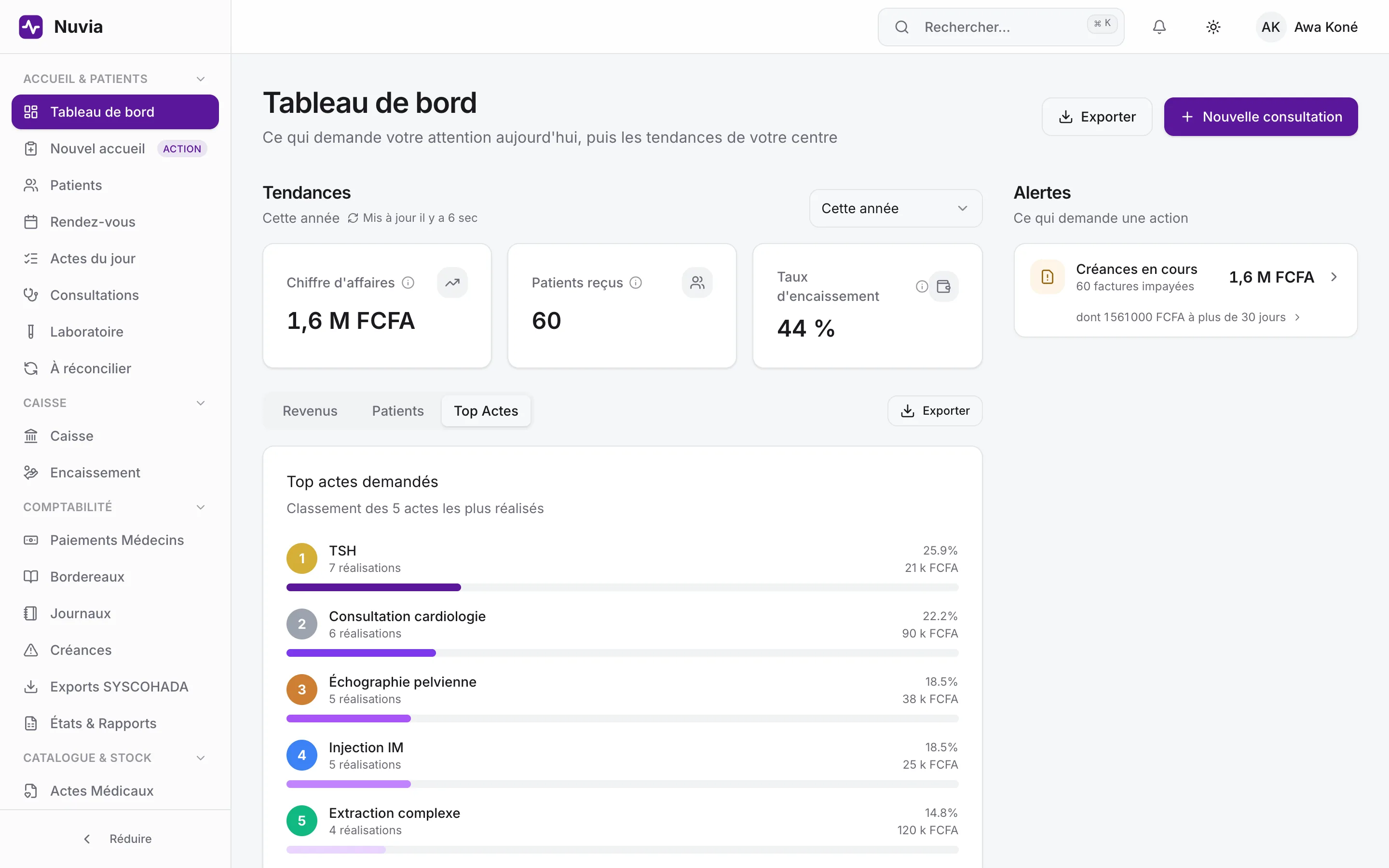Image resolution: width=1389 pixels, height=868 pixels.
Task: Click the Journaux notebook icon
Action: 31,614
